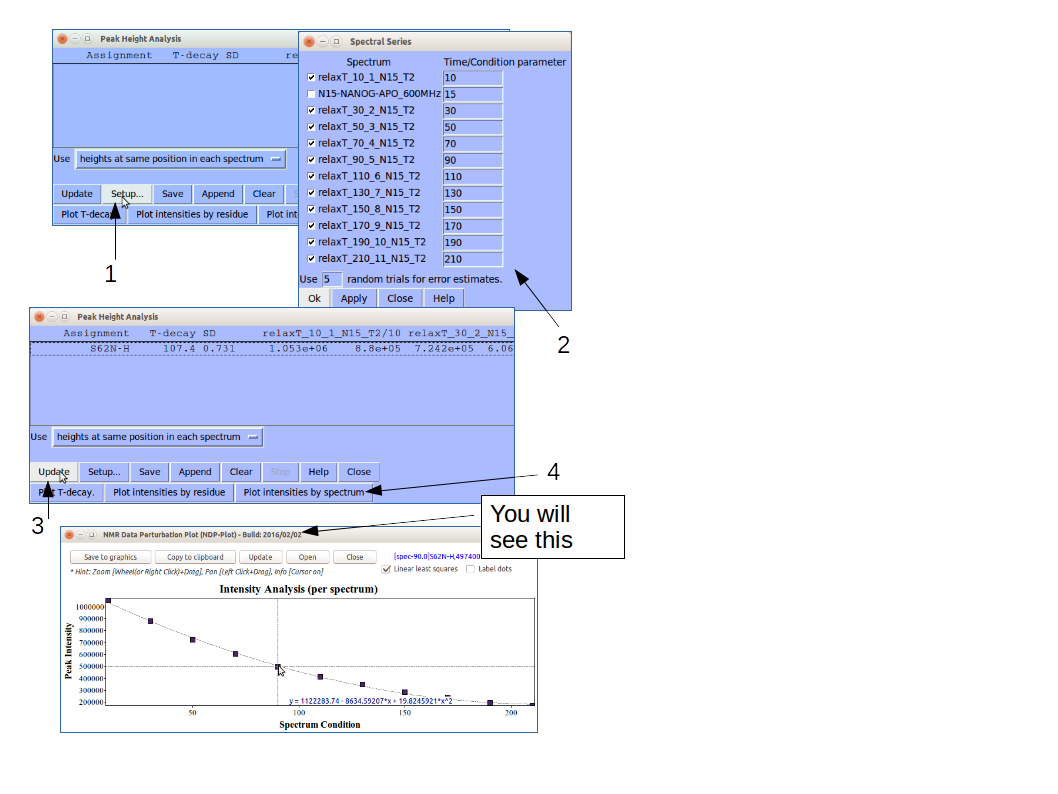The width and height of the screenshot is (1058, 794).
Task: Click the Open button in the plot window
Action: tap(307, 557)
